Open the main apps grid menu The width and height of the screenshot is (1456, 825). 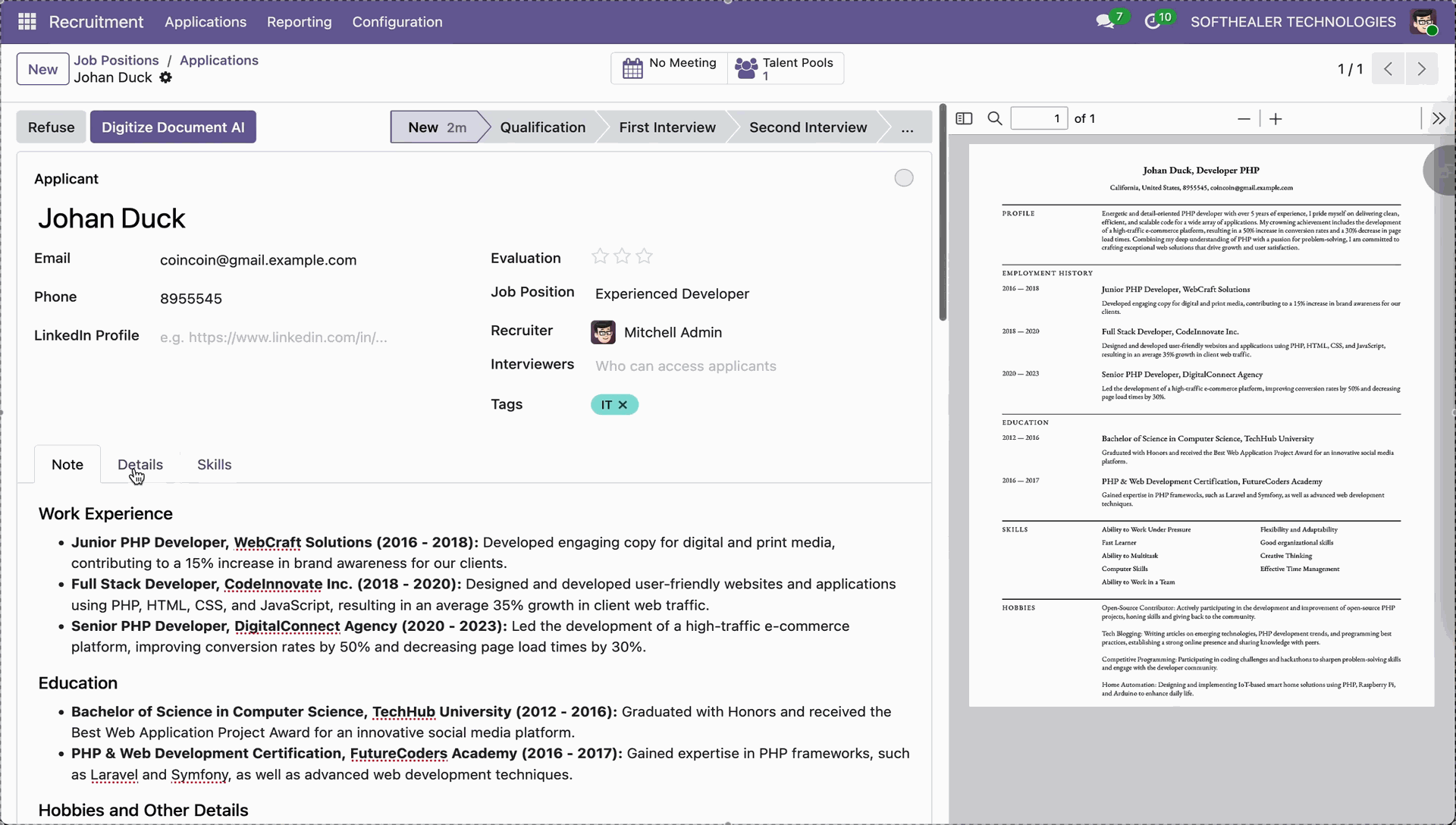(27, 22)
